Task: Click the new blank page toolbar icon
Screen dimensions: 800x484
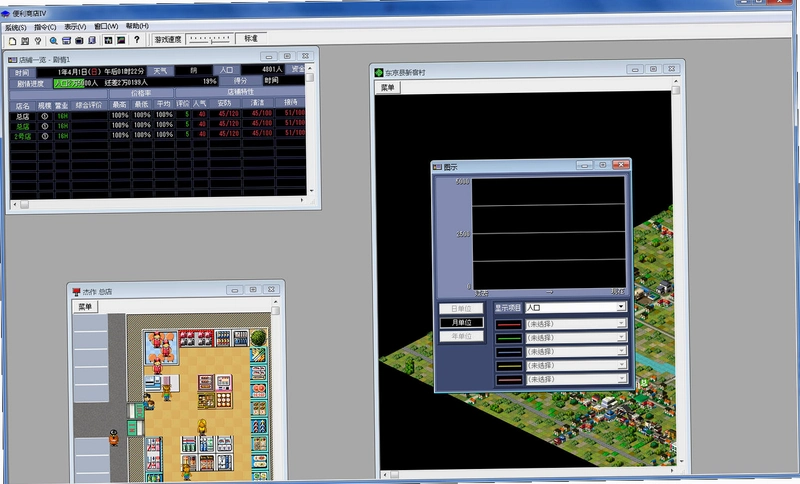Action: point(12,40)
